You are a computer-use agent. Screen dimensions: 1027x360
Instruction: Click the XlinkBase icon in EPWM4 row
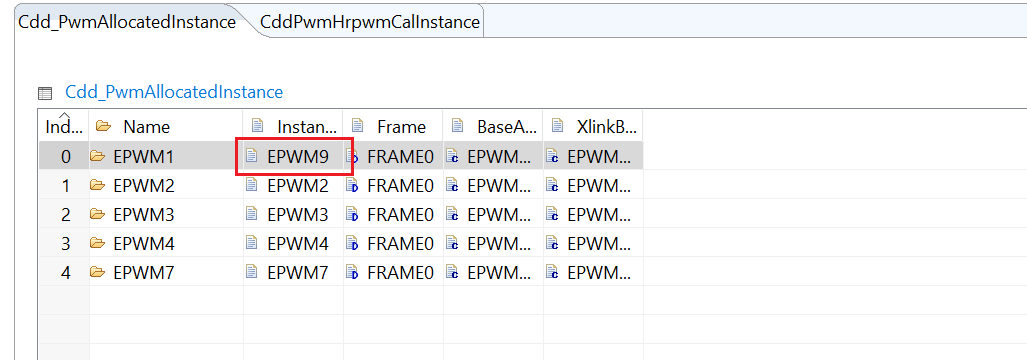[552, 243]
